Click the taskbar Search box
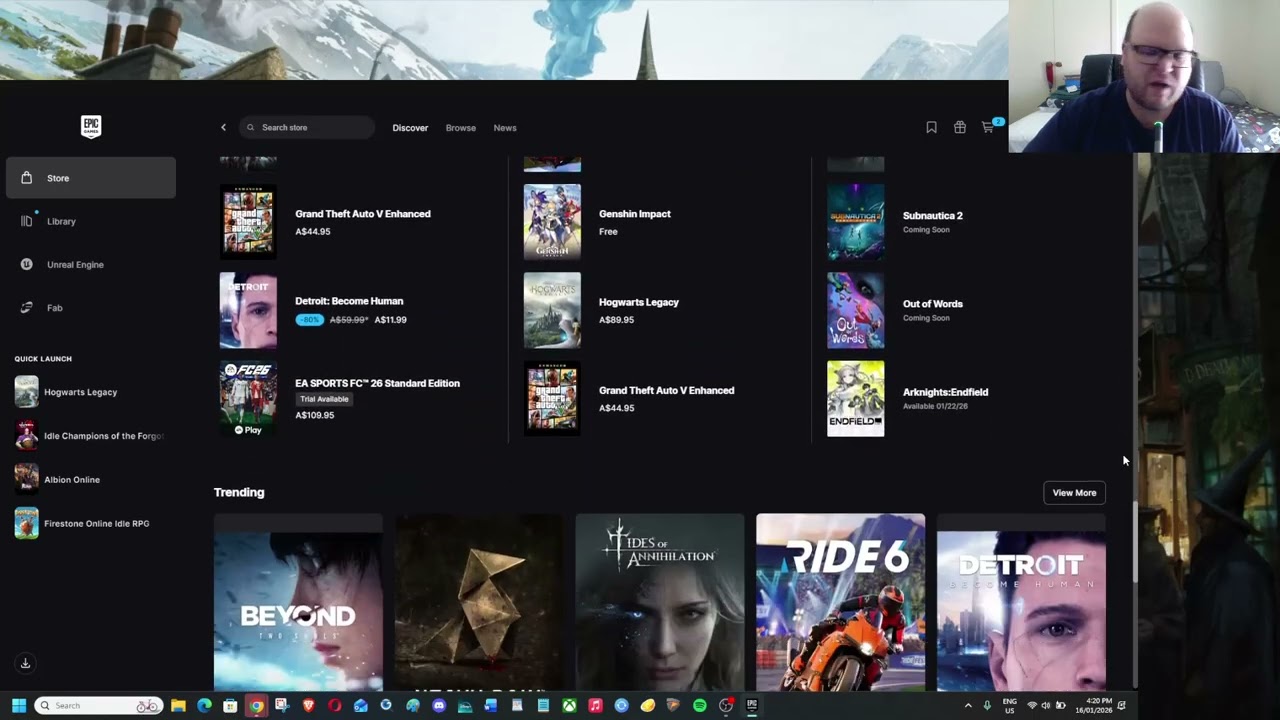Viewport: 1280px width, 720px height. pyautogui.click(x=98, y=705)
